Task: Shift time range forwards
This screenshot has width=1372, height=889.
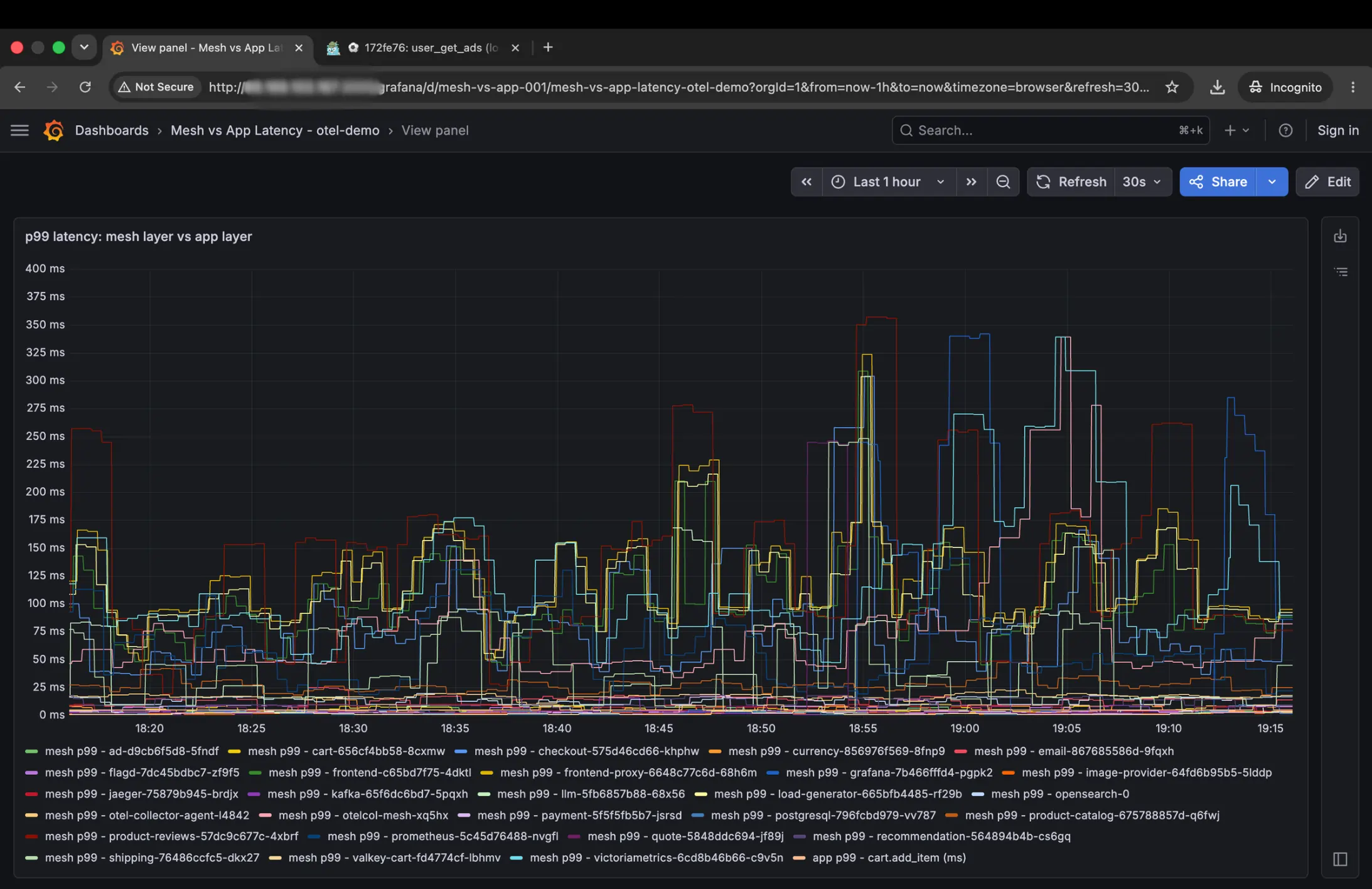Action: pyautogui.click(x=971, y=182)
